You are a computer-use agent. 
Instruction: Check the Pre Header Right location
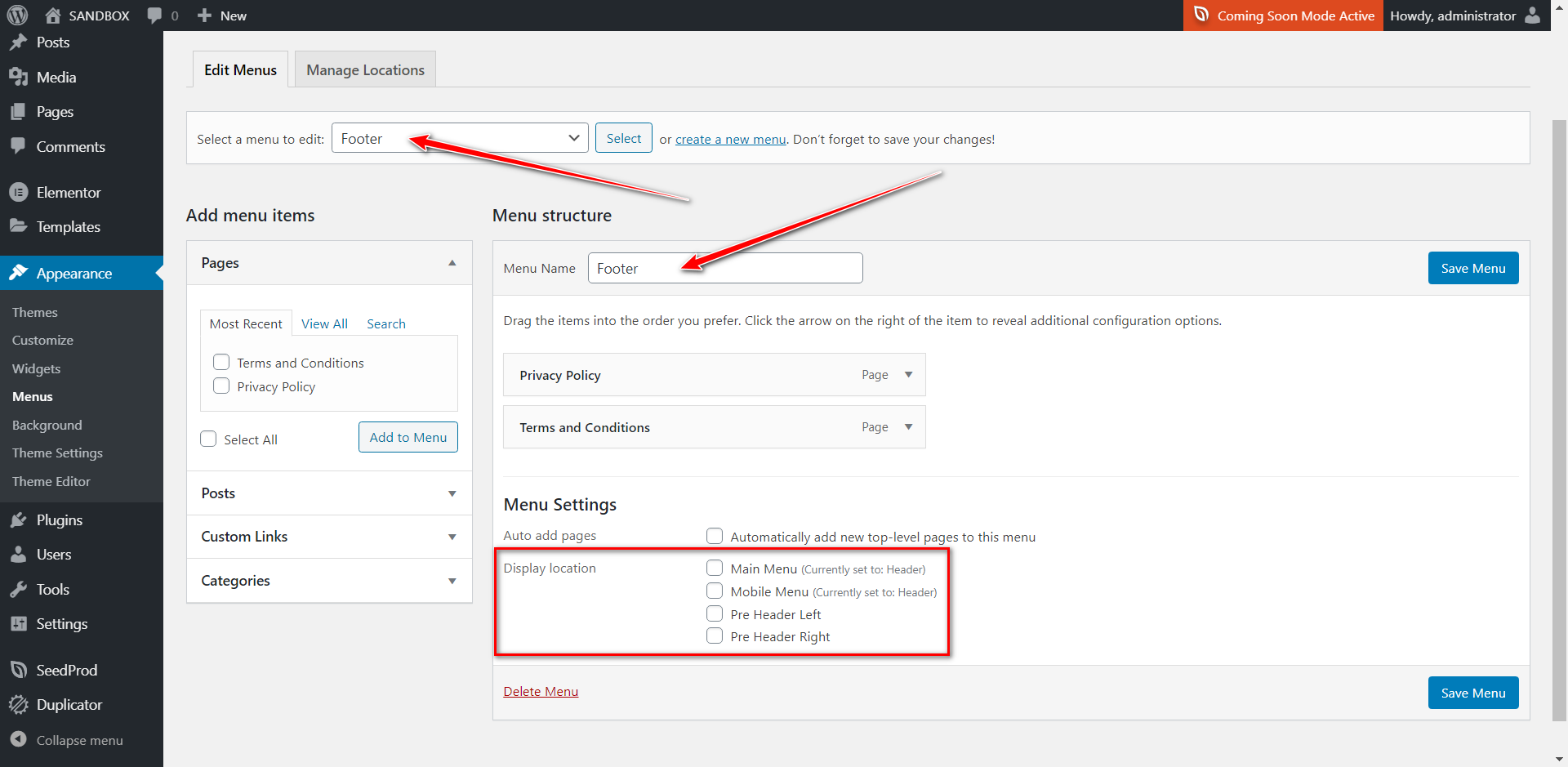coord(715,635)
